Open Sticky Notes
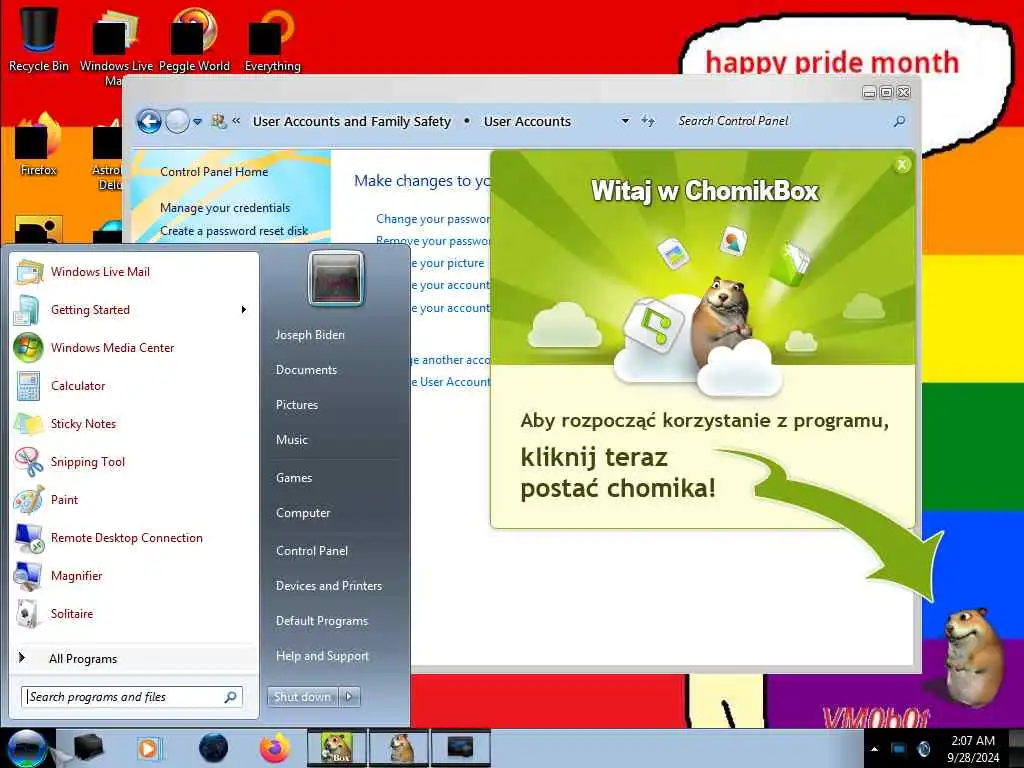The width and height of the screenshot is (1024, 768). [134, 423]
